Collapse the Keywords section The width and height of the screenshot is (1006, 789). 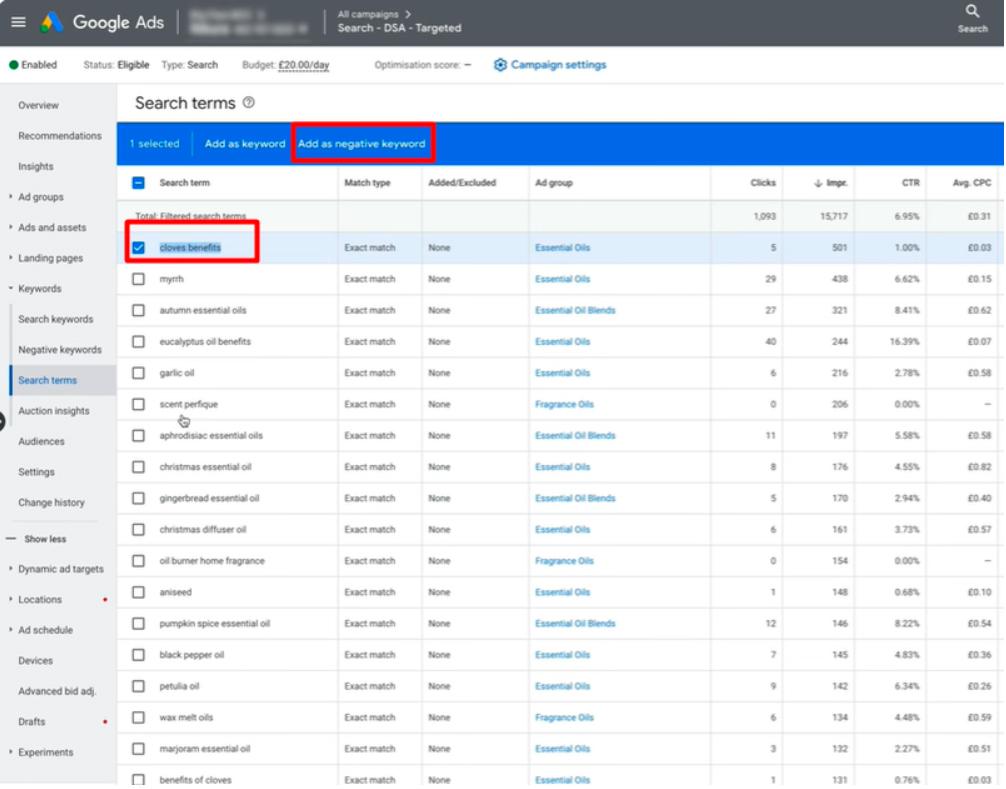(11, 289)
